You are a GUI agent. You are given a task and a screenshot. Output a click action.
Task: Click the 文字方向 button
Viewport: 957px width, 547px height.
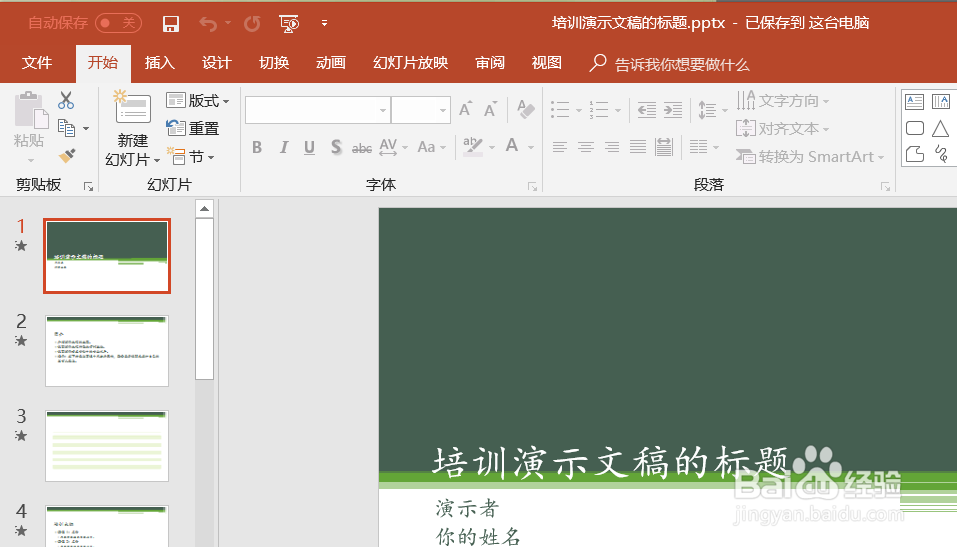click(x=782, y=101)
